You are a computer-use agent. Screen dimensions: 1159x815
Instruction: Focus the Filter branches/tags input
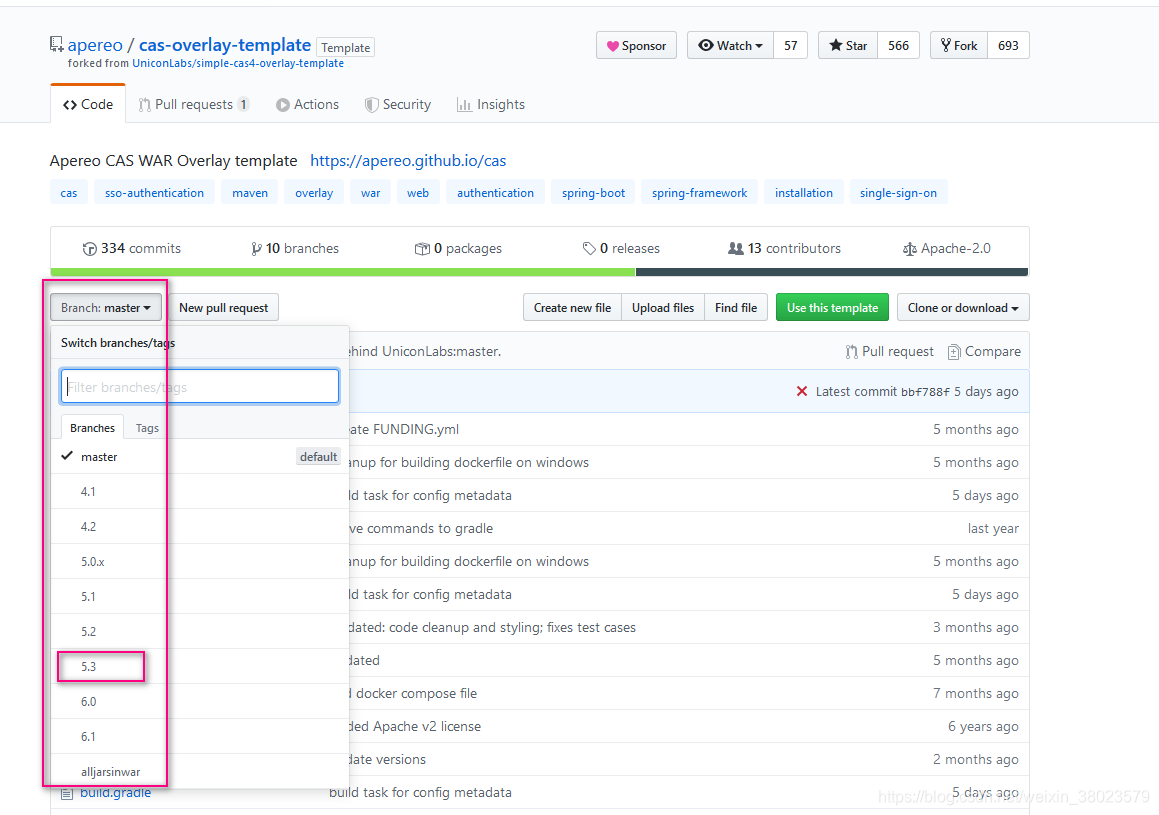(x=200, y=386)
